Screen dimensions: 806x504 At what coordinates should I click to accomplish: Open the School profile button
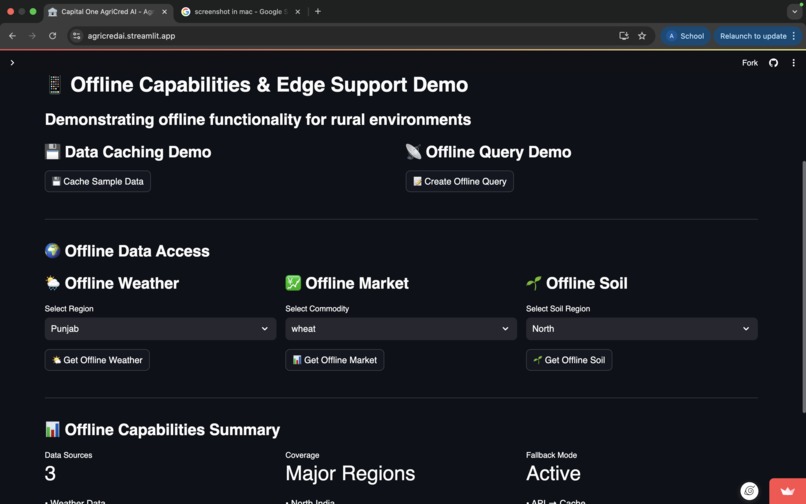(686, 36)
